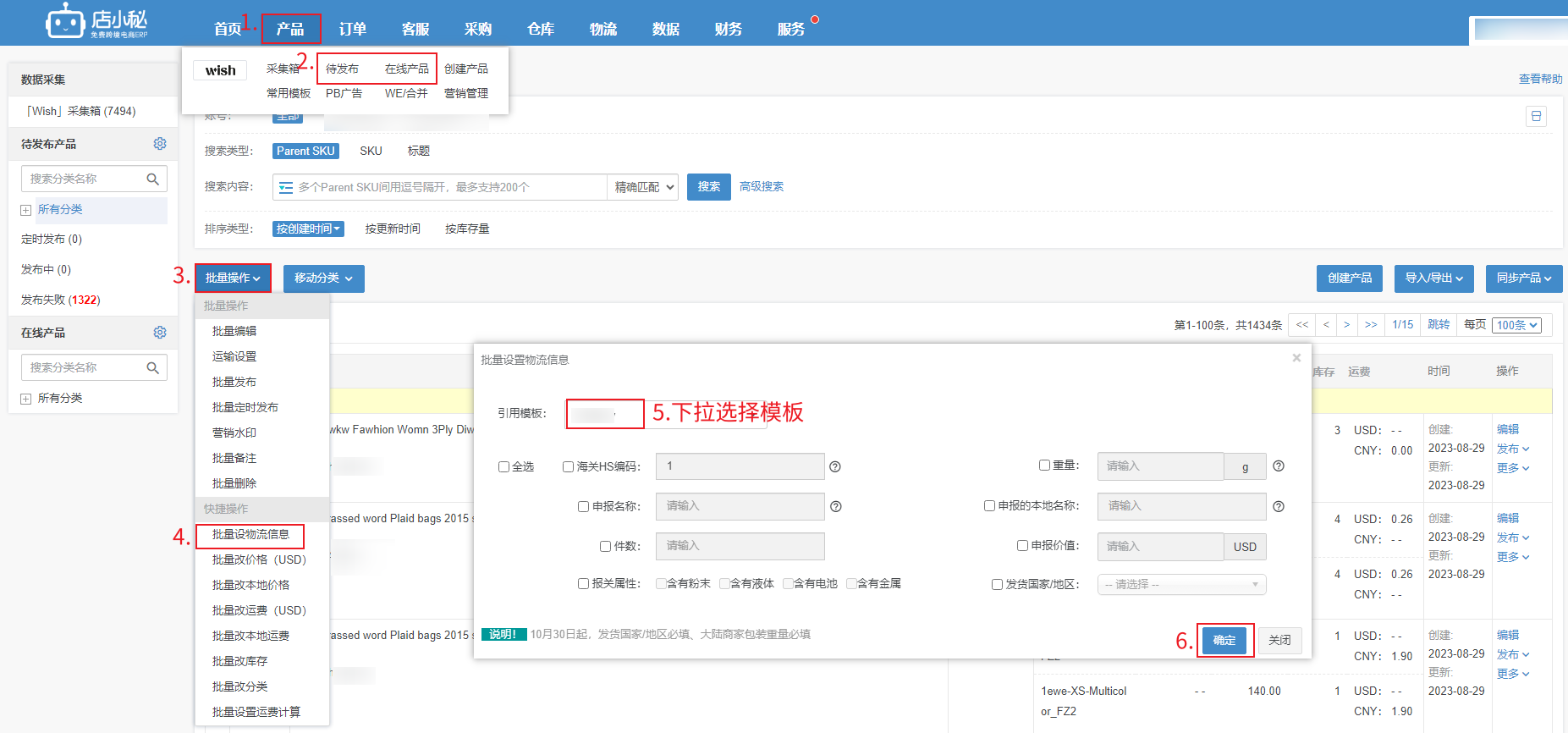Viewport: 1568px width, 733px height.
Task: Open the 高级搜索 link
Action: [x=762, y=186]
